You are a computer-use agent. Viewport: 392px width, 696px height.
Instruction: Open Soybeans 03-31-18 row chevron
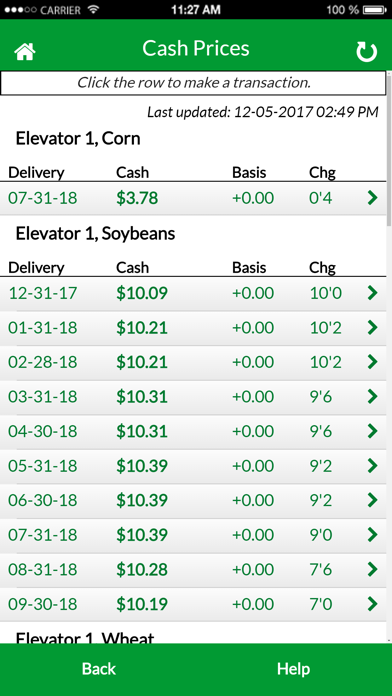click(x=372, y=396)
